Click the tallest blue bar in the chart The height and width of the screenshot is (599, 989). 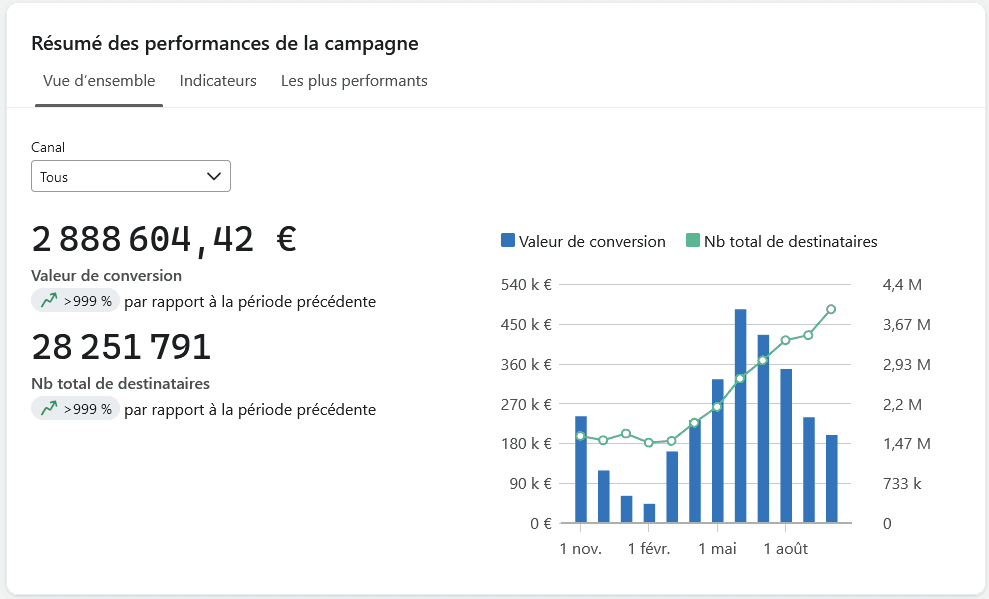point(740,416)
